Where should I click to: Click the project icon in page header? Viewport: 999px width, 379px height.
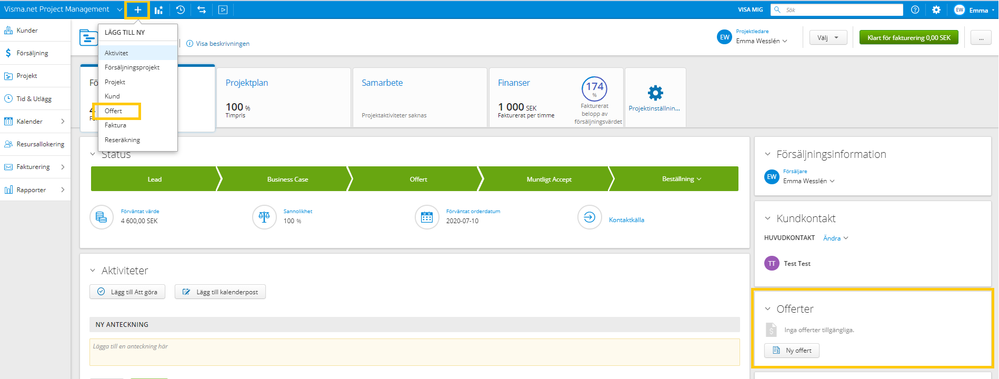pyautogui.click(x=88, y=38)
